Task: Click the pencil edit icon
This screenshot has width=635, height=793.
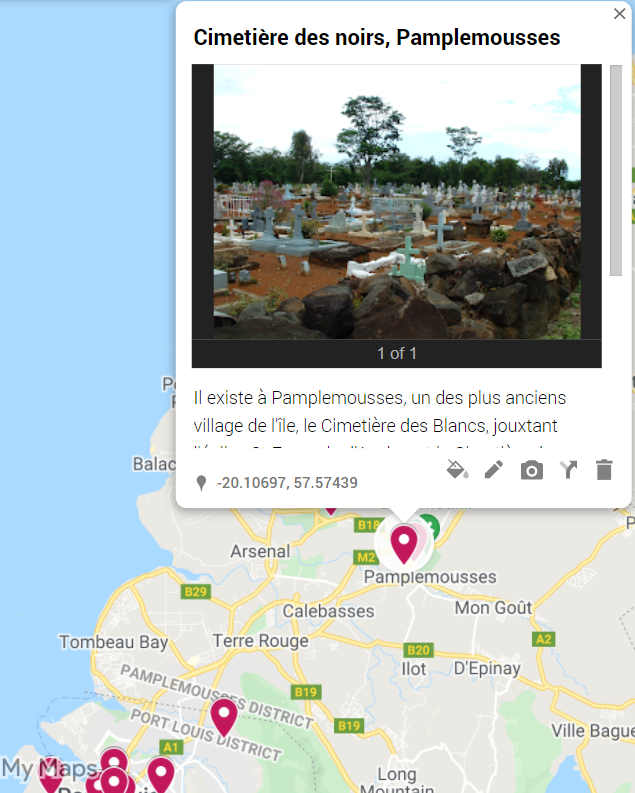Action: pyautogui.click(x=494, y=470)
